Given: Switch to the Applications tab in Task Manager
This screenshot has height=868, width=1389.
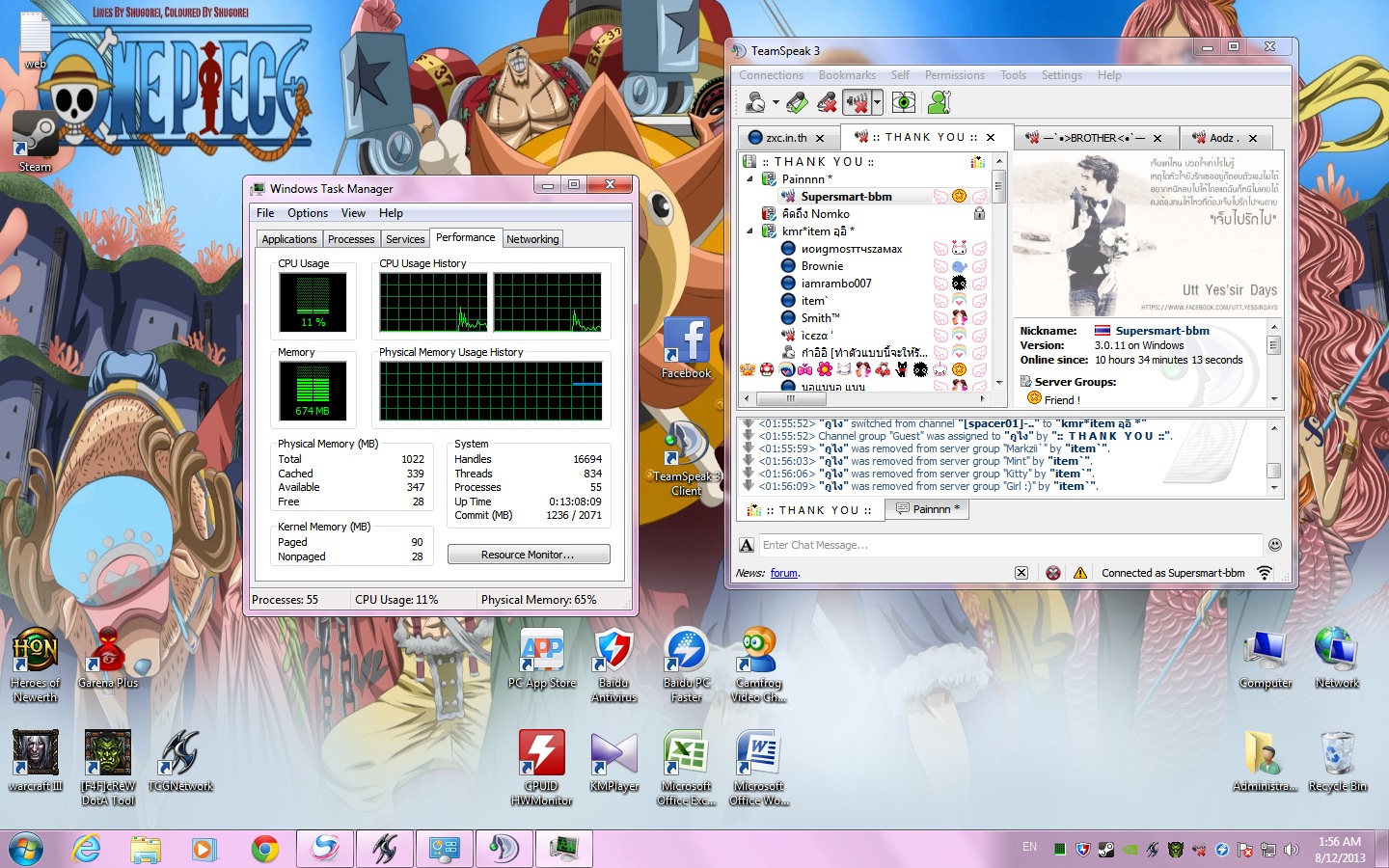Looking at the screenshot, I should (x=289, y=239).
